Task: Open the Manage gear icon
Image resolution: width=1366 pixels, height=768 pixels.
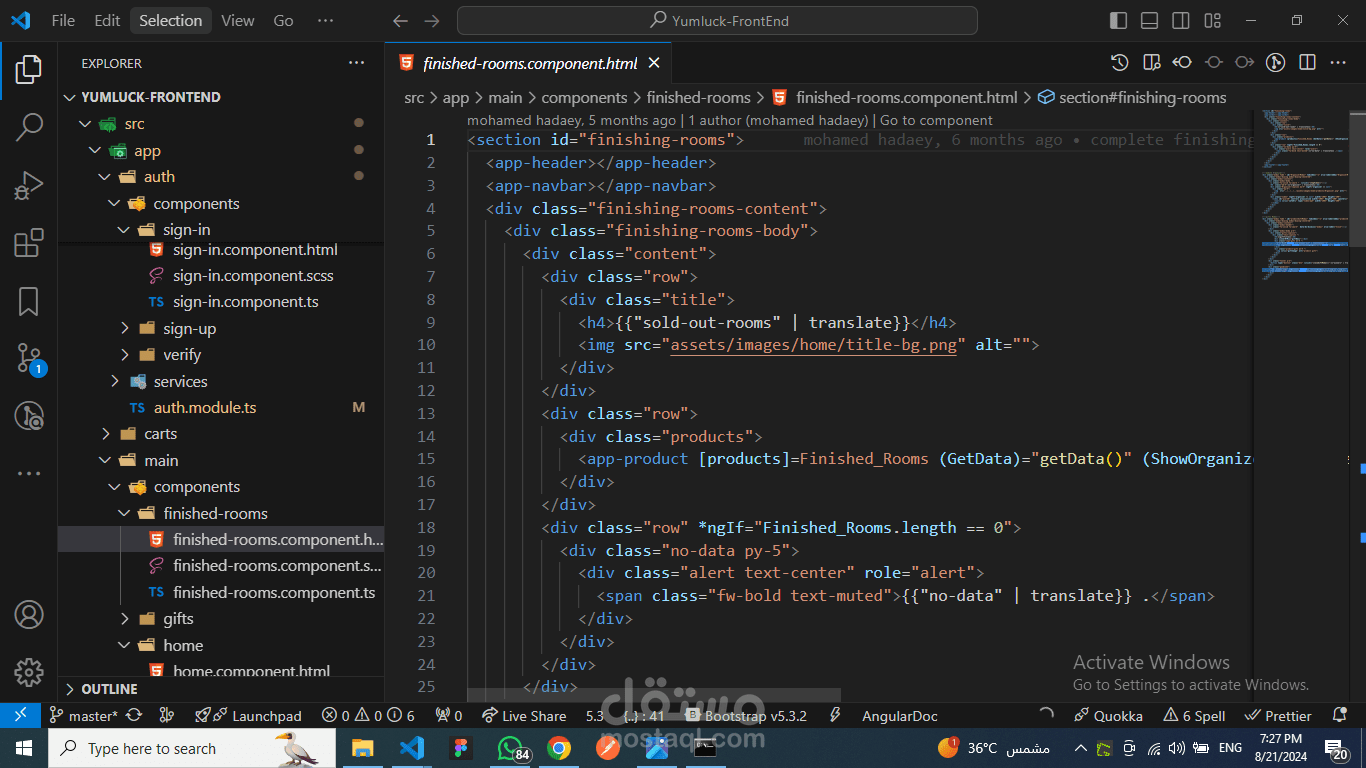Action: (29, 672)
